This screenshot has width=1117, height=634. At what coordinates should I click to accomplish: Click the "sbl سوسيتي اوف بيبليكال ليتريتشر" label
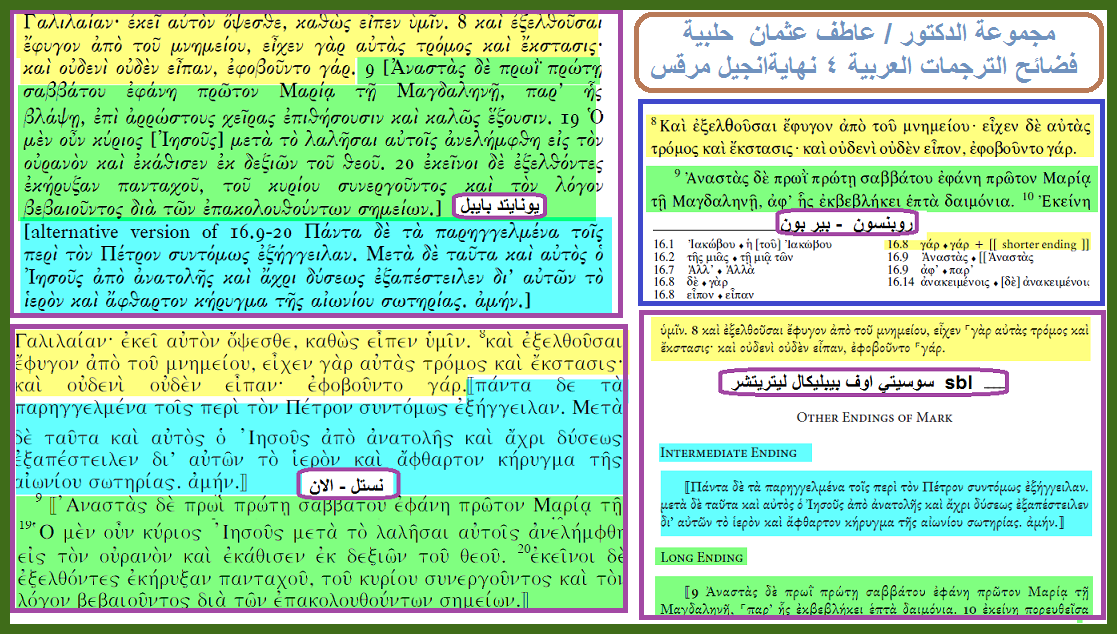(x=864, y=383)
